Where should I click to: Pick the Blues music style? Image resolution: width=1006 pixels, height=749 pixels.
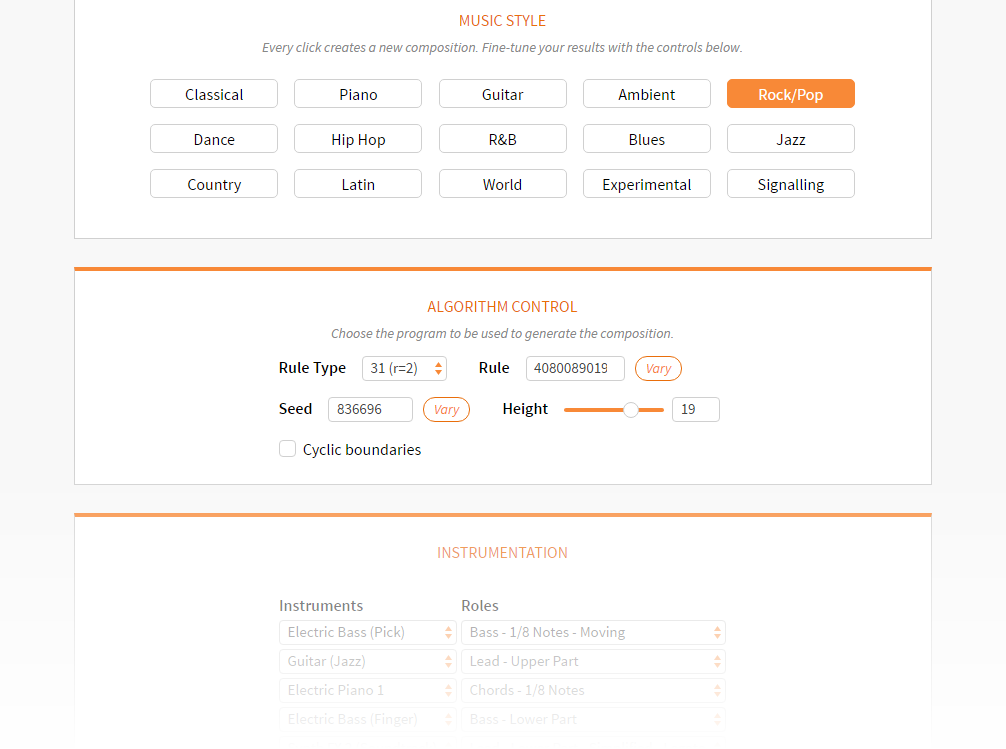[x=647, y=139]
